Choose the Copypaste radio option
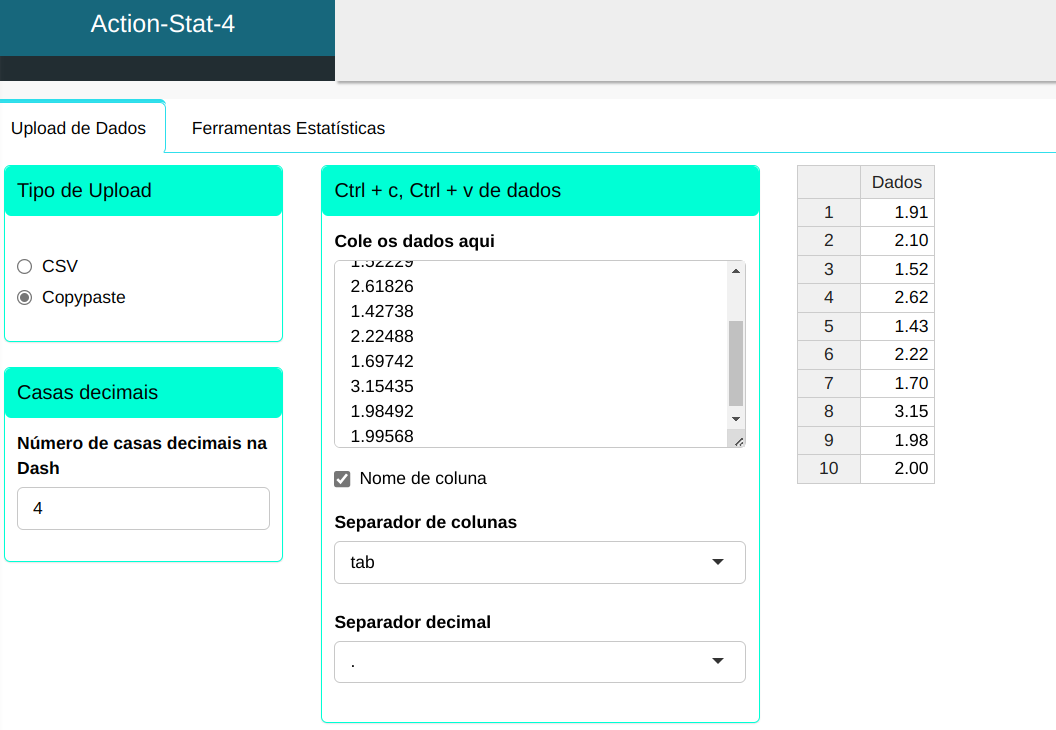This screenshot has height=730, width=1056. click(25, 297)
